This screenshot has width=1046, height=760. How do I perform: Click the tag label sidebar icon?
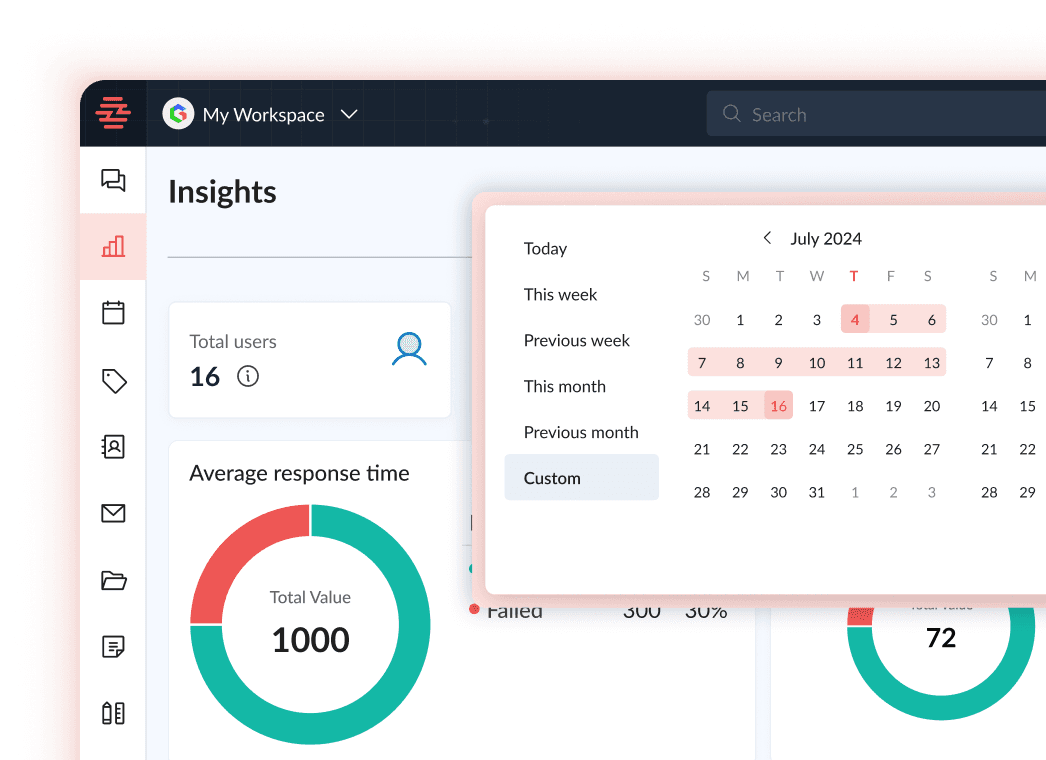(x=113, y=380)
